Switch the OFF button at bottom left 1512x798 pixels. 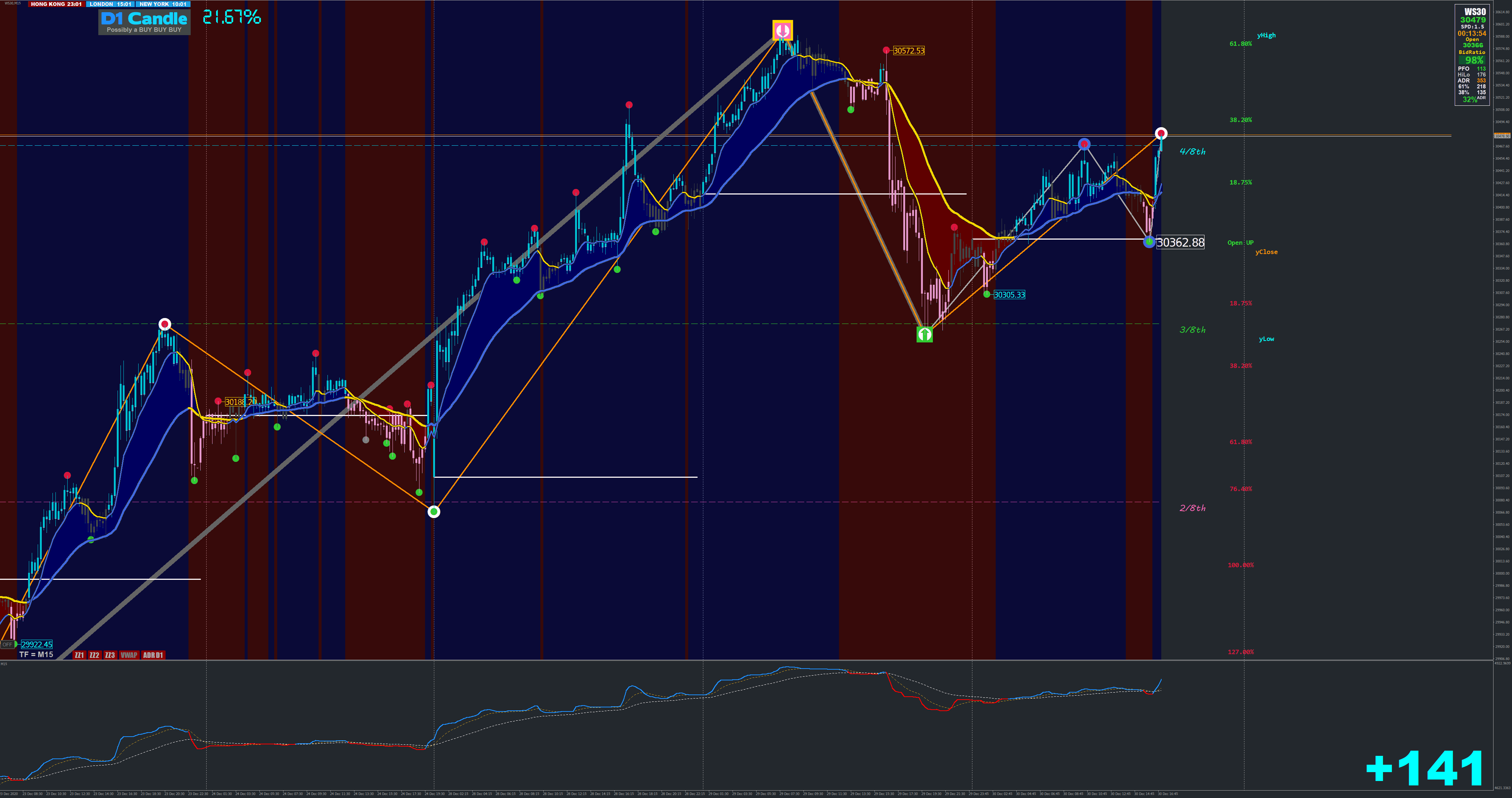(7, 644)
